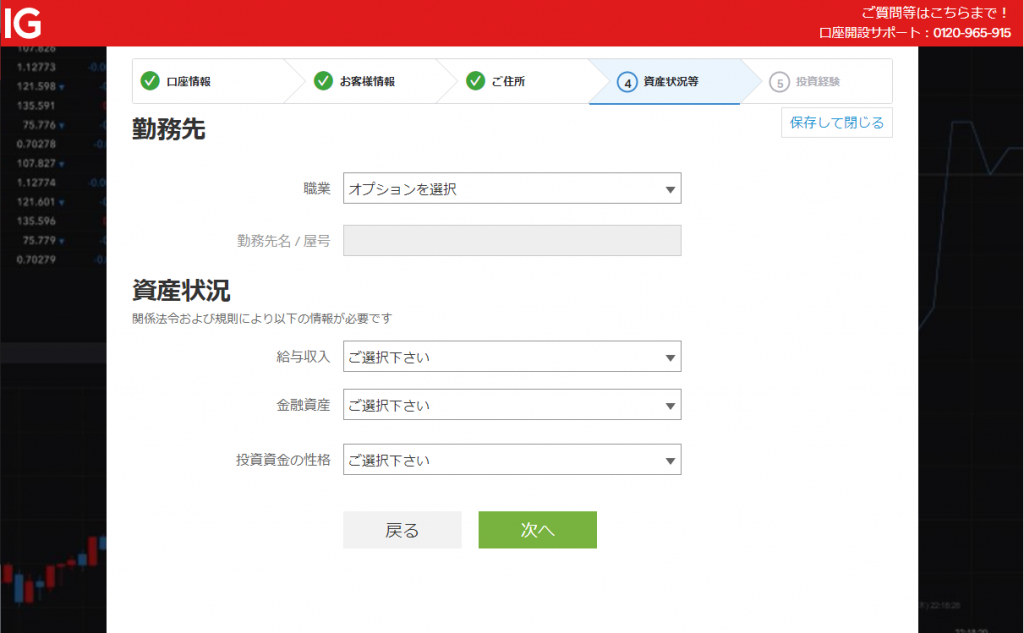Click the 0.70279 price in background list
Viewport: 1024px width, 633px height.
36,260
